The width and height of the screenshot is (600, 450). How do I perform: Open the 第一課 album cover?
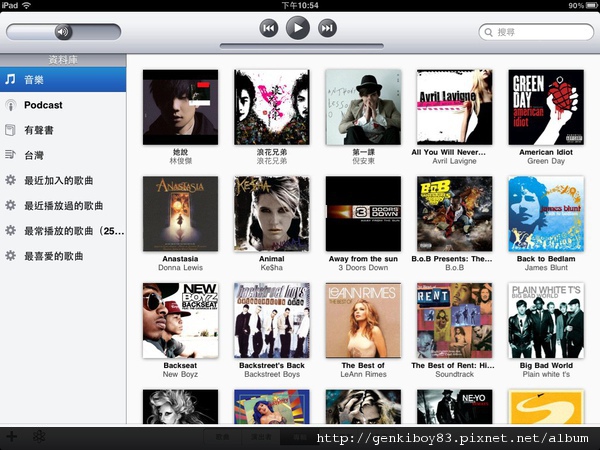(363, 107)
